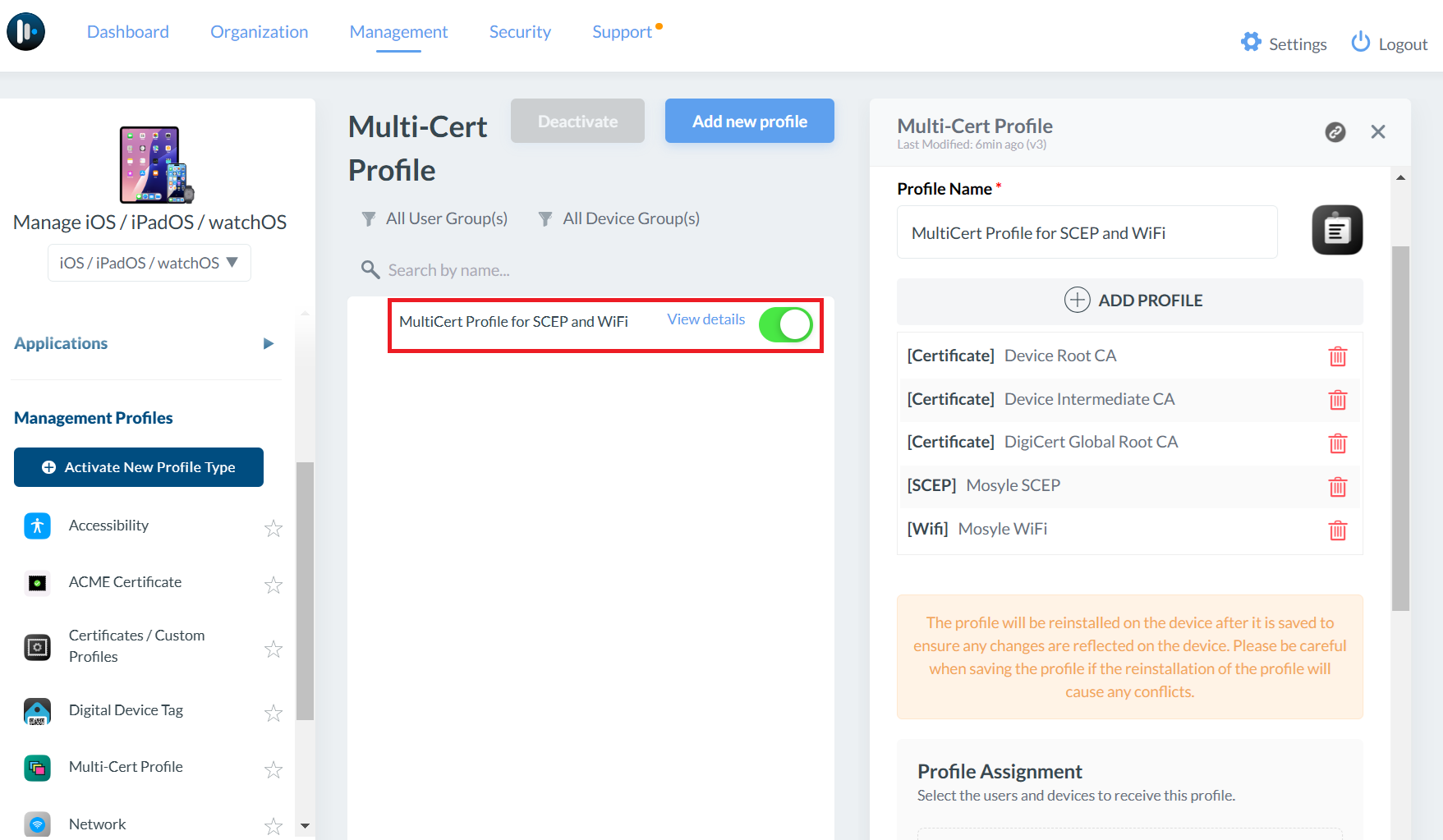
Task: Click the right panel scrollbar thumb
Action: coord(1401,428)
